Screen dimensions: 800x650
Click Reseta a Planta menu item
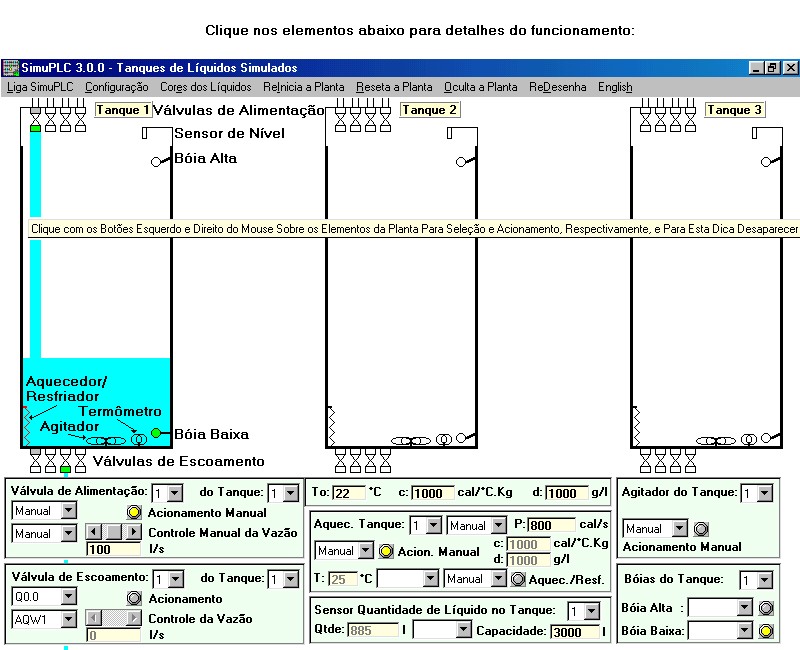(394, 87)
